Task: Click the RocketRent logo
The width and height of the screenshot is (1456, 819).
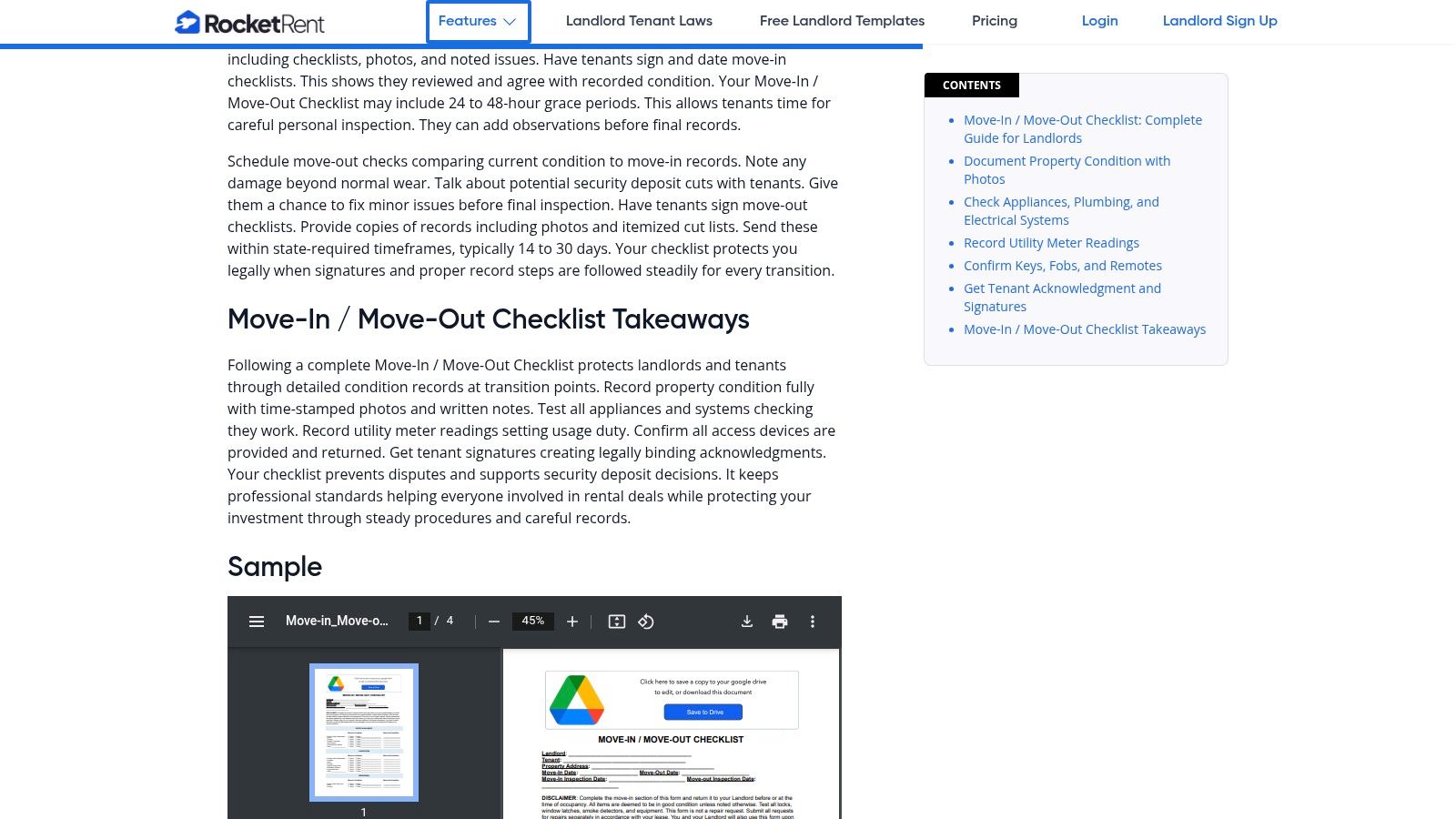Action: click(248, 22)
